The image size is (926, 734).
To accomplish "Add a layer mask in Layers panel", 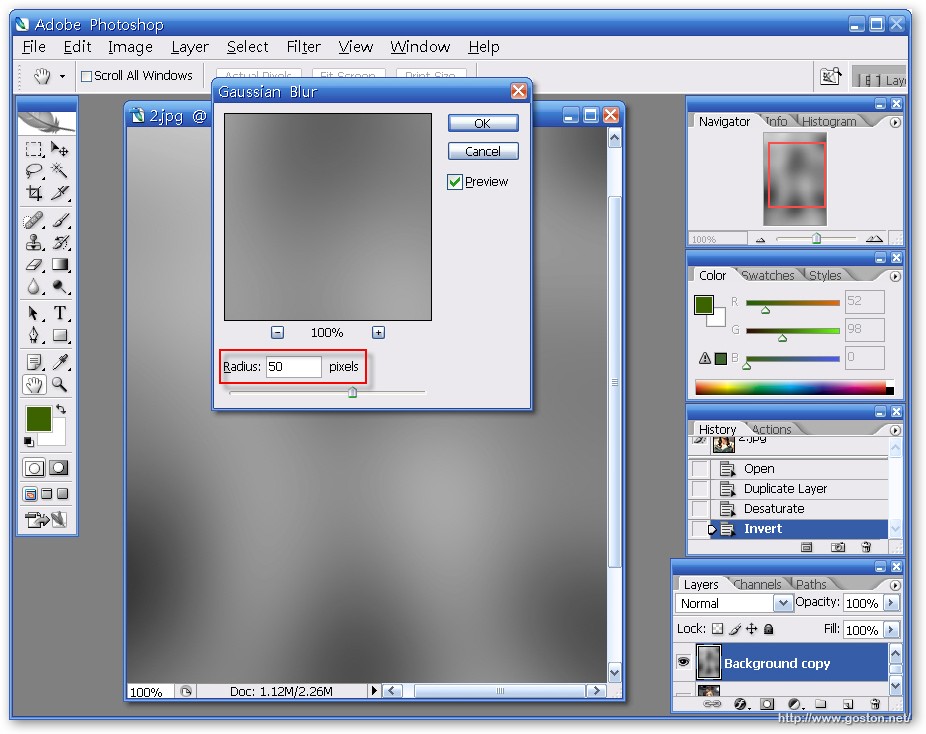I will point(767,704).
